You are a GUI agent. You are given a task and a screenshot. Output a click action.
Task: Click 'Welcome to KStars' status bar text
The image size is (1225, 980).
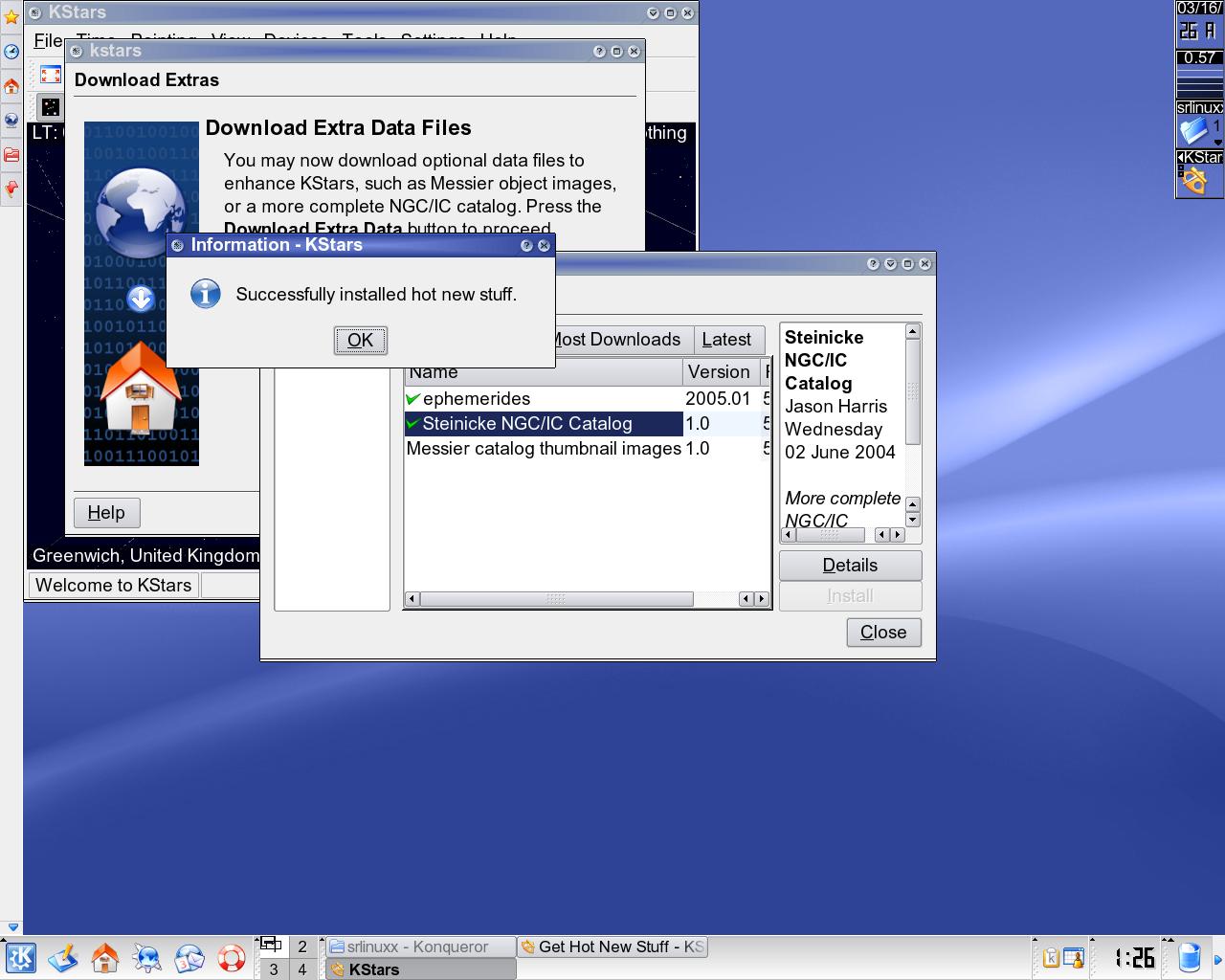pyautogui.click(x=113, y=585)
